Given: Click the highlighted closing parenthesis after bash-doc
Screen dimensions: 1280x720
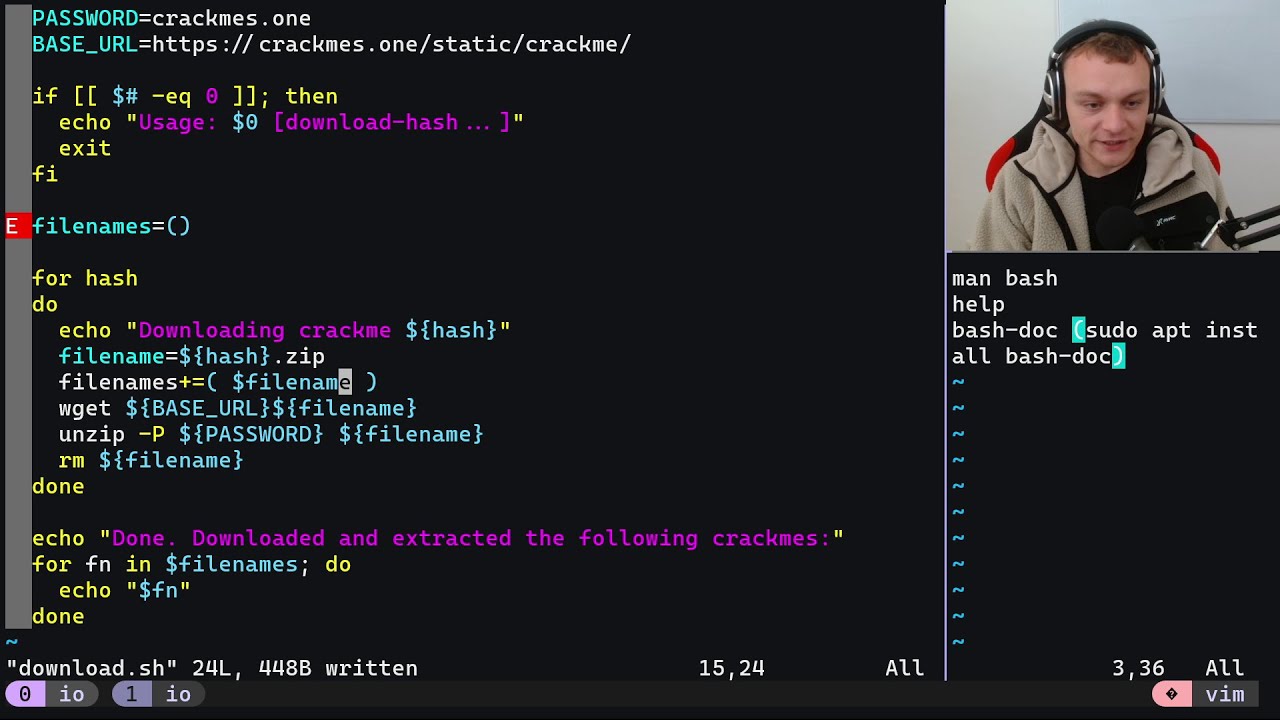Looking at the screenshot, I should tap(1118, 356).
